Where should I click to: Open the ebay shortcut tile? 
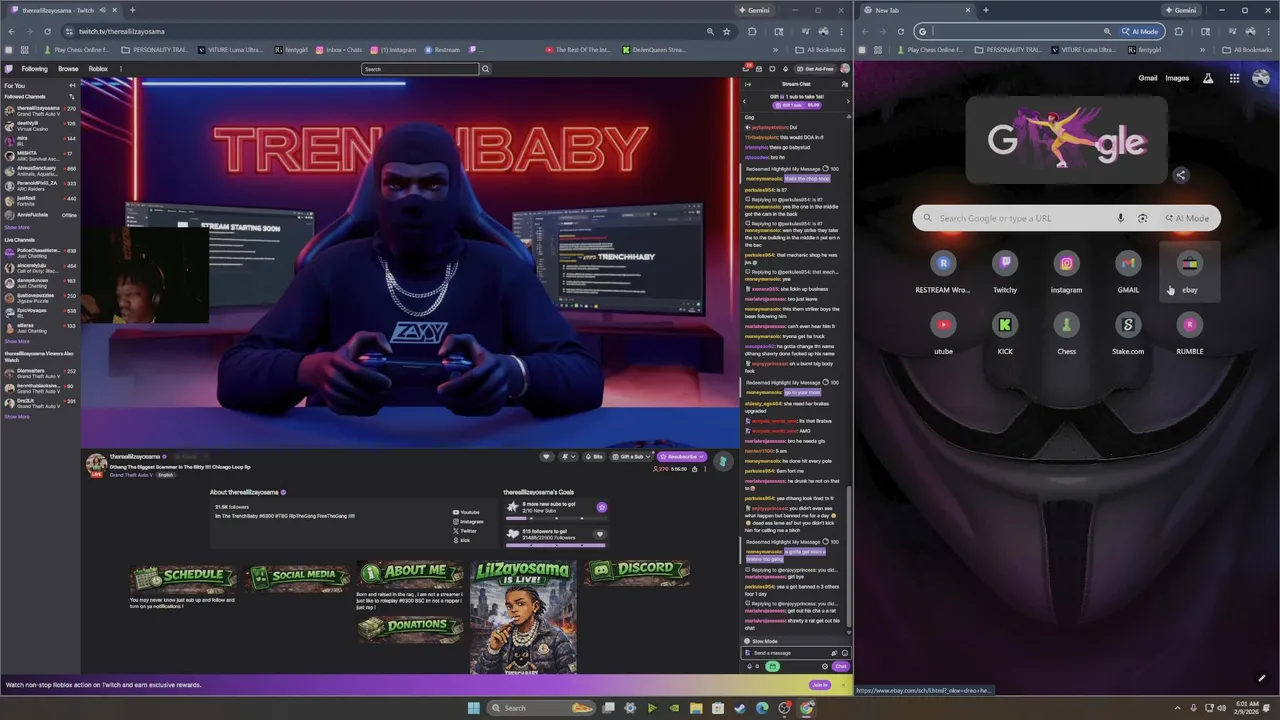1189,271
